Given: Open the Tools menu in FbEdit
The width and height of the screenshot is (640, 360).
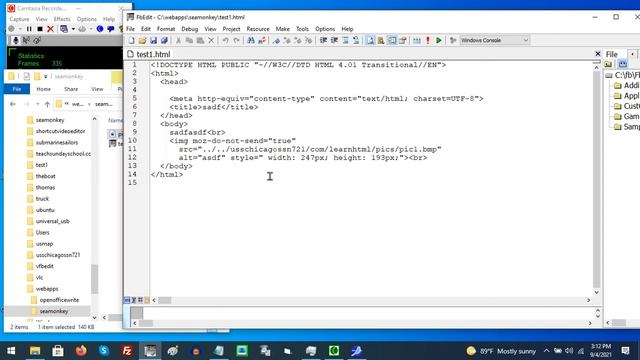Looking at the screenshot, I should pyautogui.click(x=302, y=29).
